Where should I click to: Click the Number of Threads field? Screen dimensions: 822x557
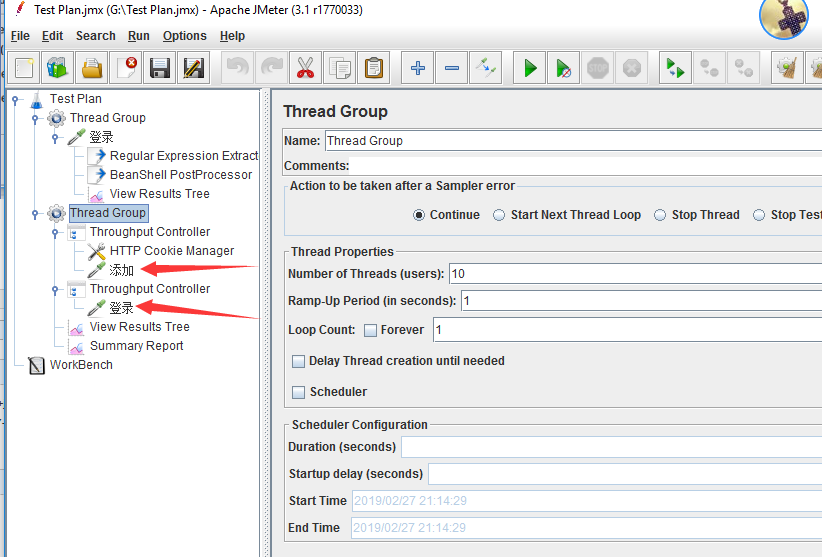click(635, 274)
